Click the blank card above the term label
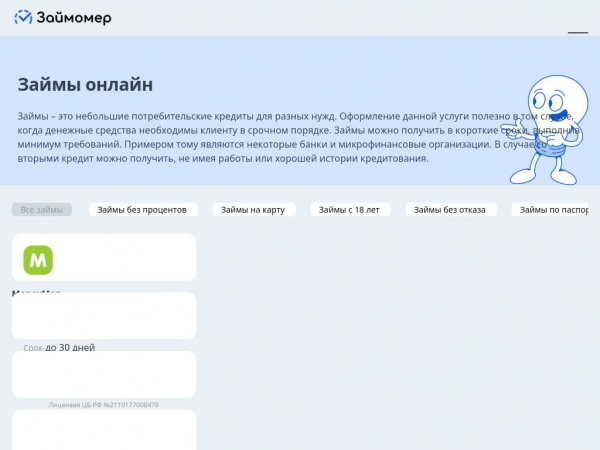Screen dimensions: 600x450 pos(103,317)
